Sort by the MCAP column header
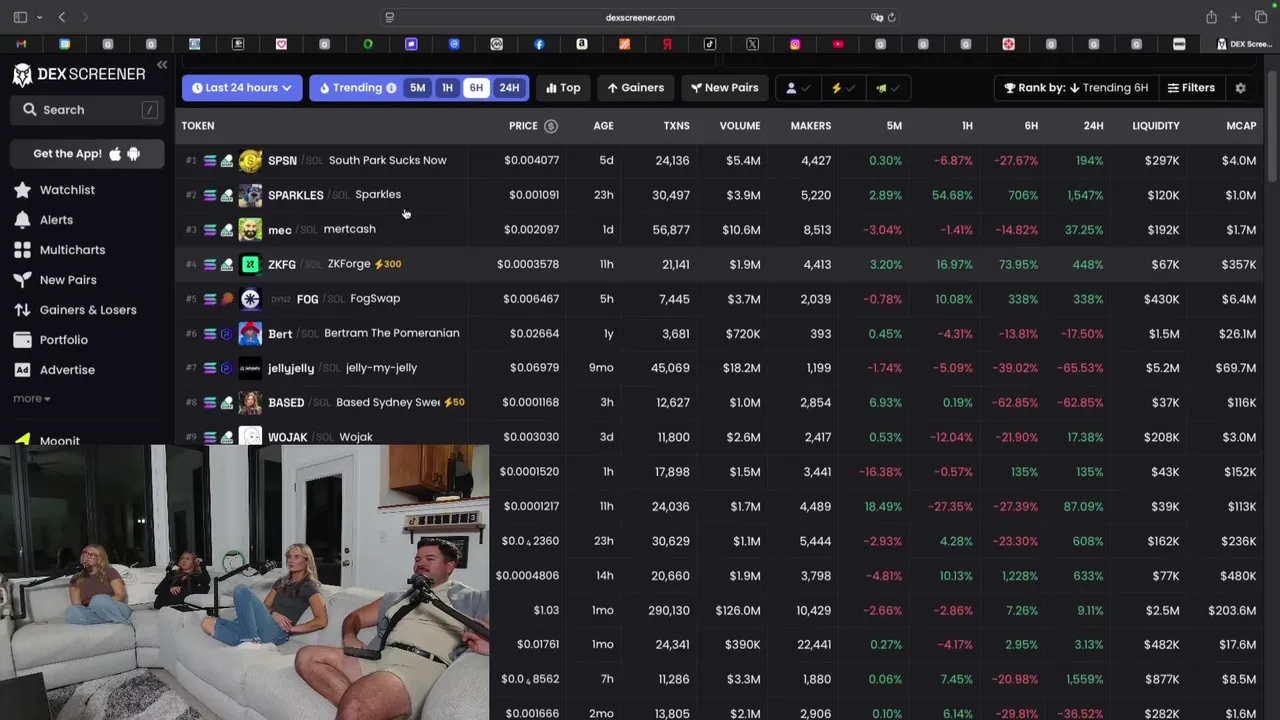1280x720 pixels. coord(1241,126)
